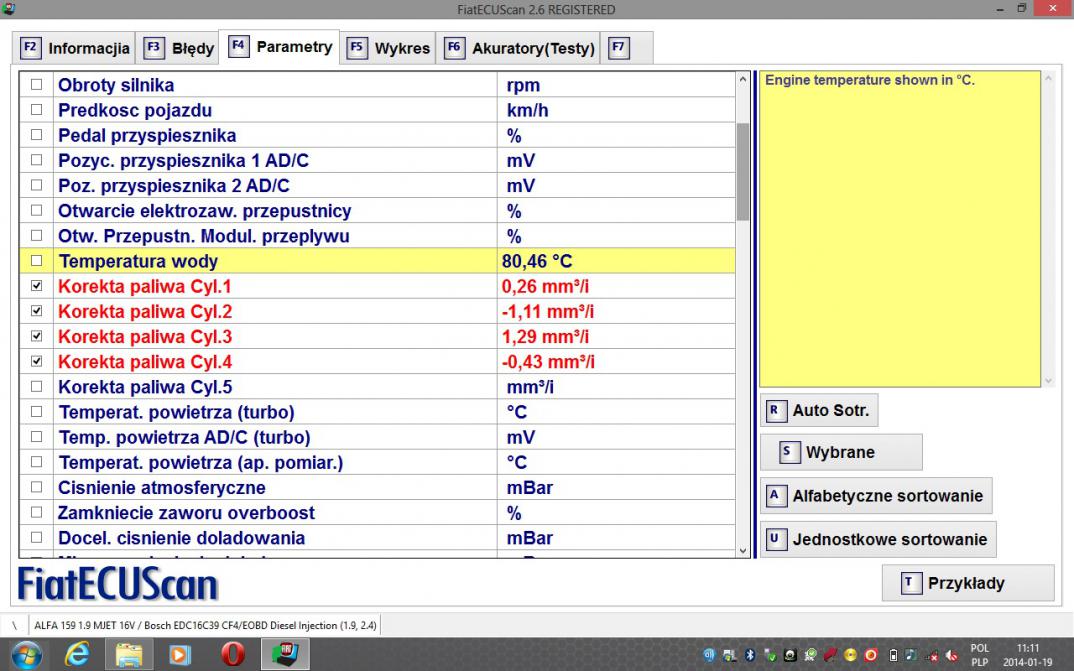Check the Obroty silnika checkbox
The image size is (1074, 671).
(x=36, y=84)
